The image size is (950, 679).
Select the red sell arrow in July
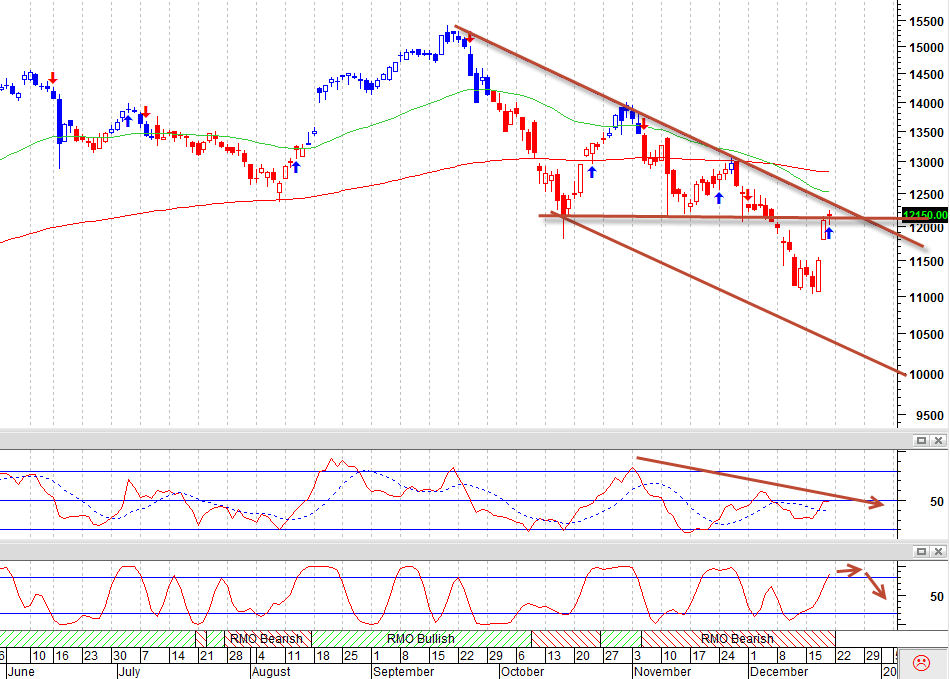point(145,111)
